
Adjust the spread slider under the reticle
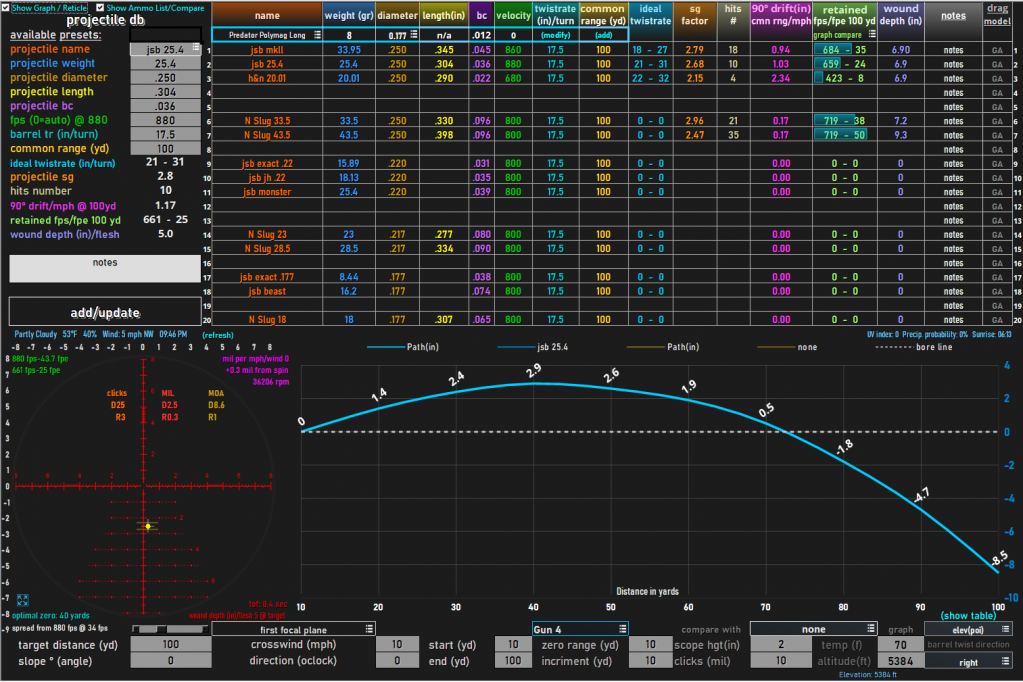pyautogui.click(x=170, y=628)
